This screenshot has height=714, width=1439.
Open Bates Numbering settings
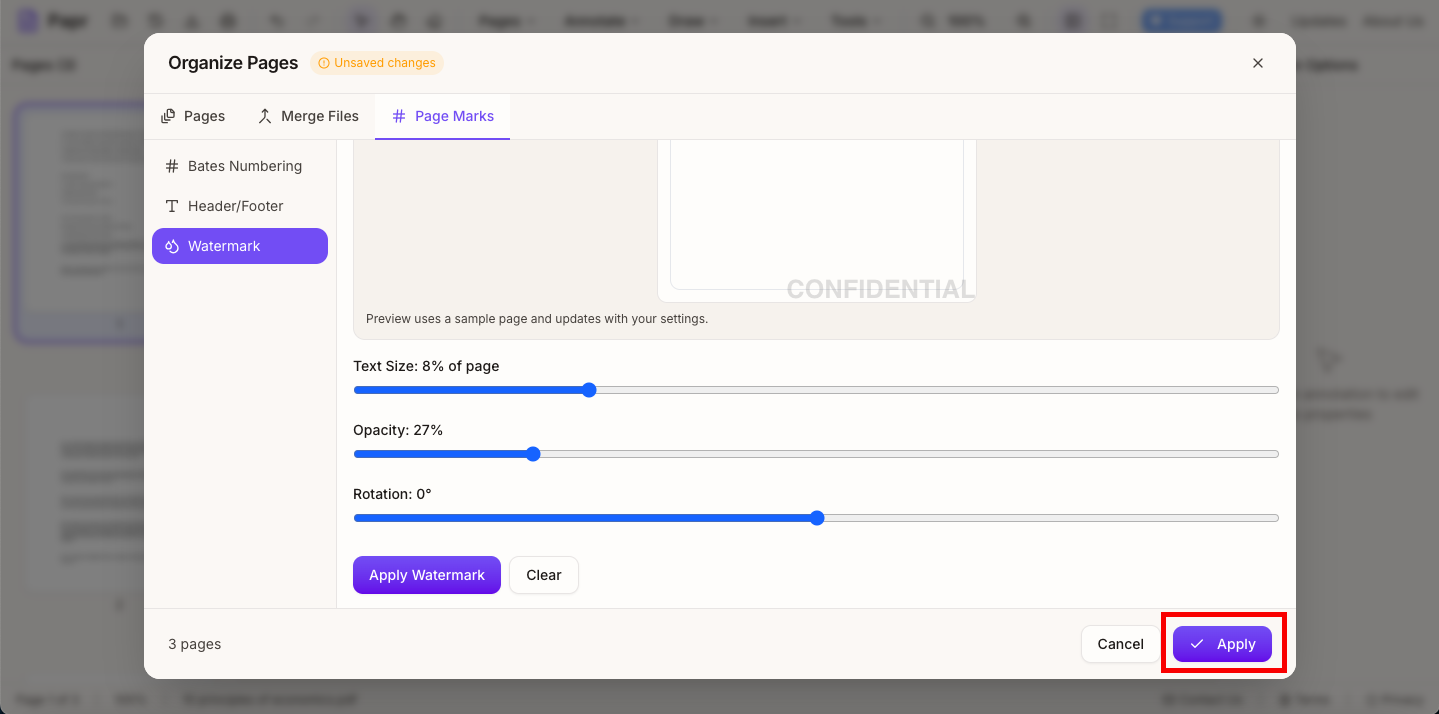(x=239, y=165)
